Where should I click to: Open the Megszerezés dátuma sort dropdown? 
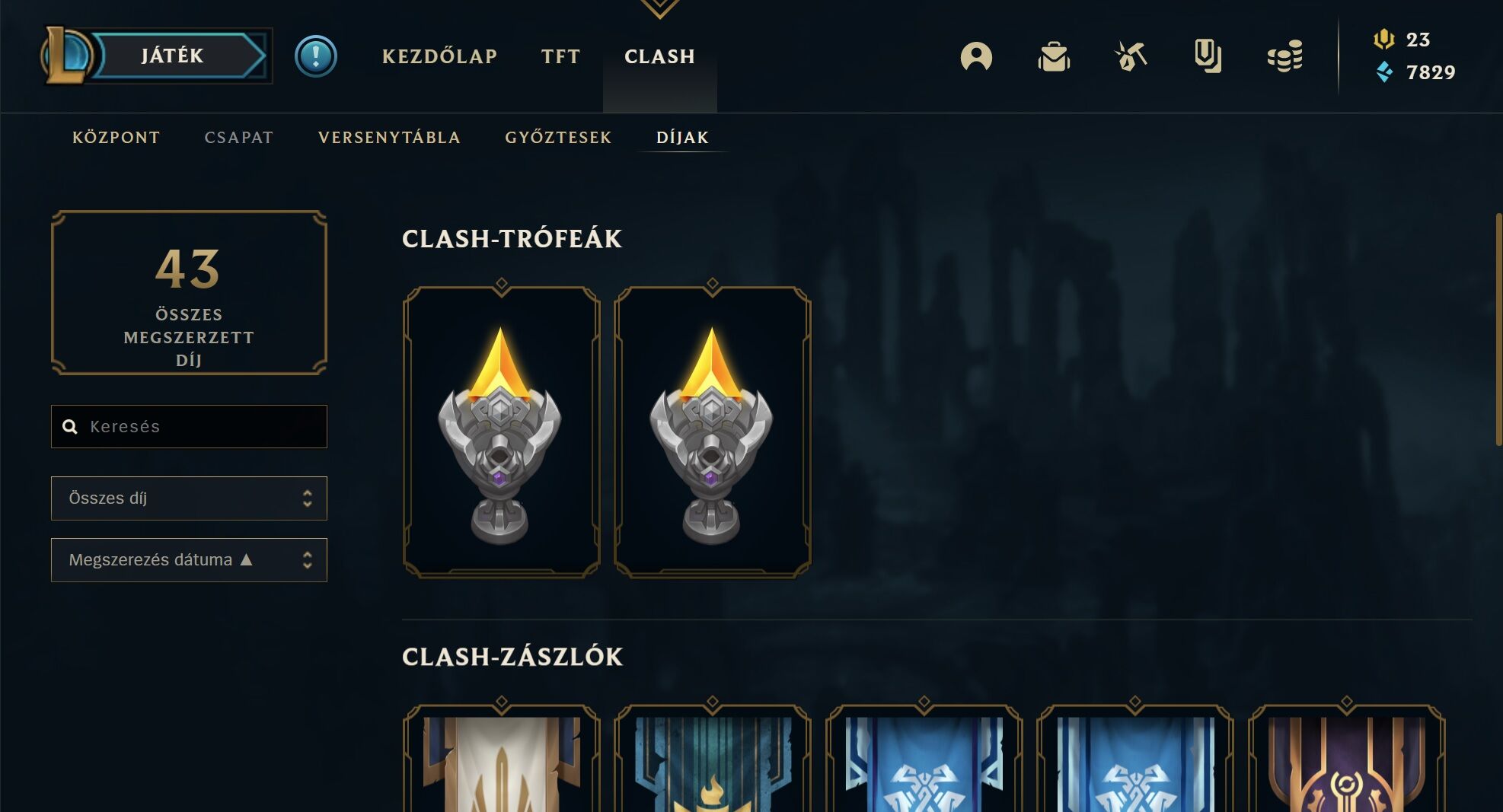[x=189, y=560]
